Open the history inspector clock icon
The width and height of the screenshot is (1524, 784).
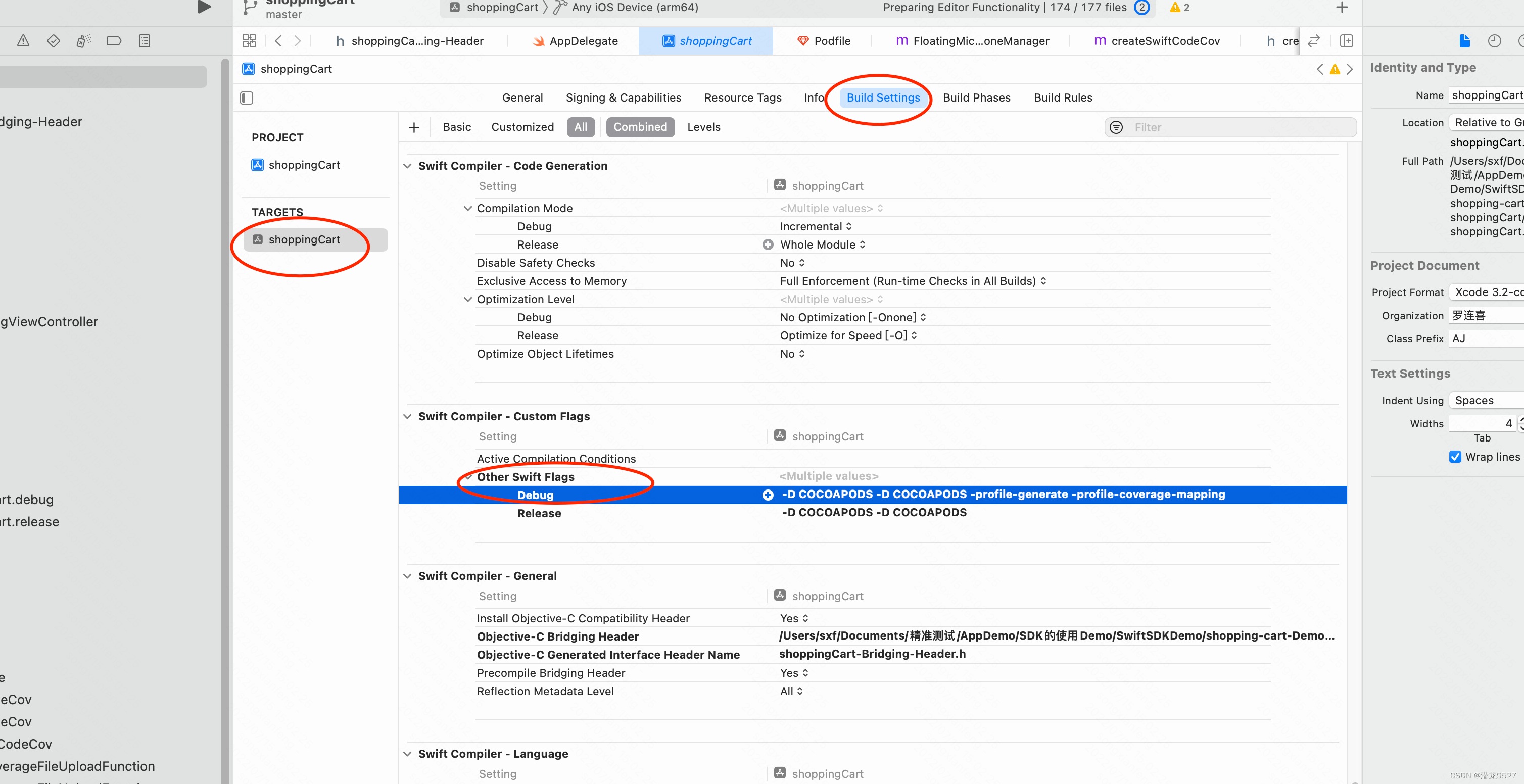[1494, 41]
